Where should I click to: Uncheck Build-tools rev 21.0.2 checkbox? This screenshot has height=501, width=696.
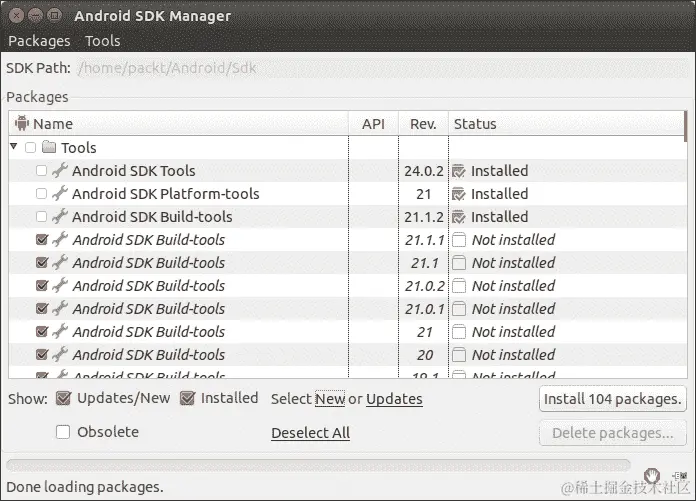[x=42, y=285]
